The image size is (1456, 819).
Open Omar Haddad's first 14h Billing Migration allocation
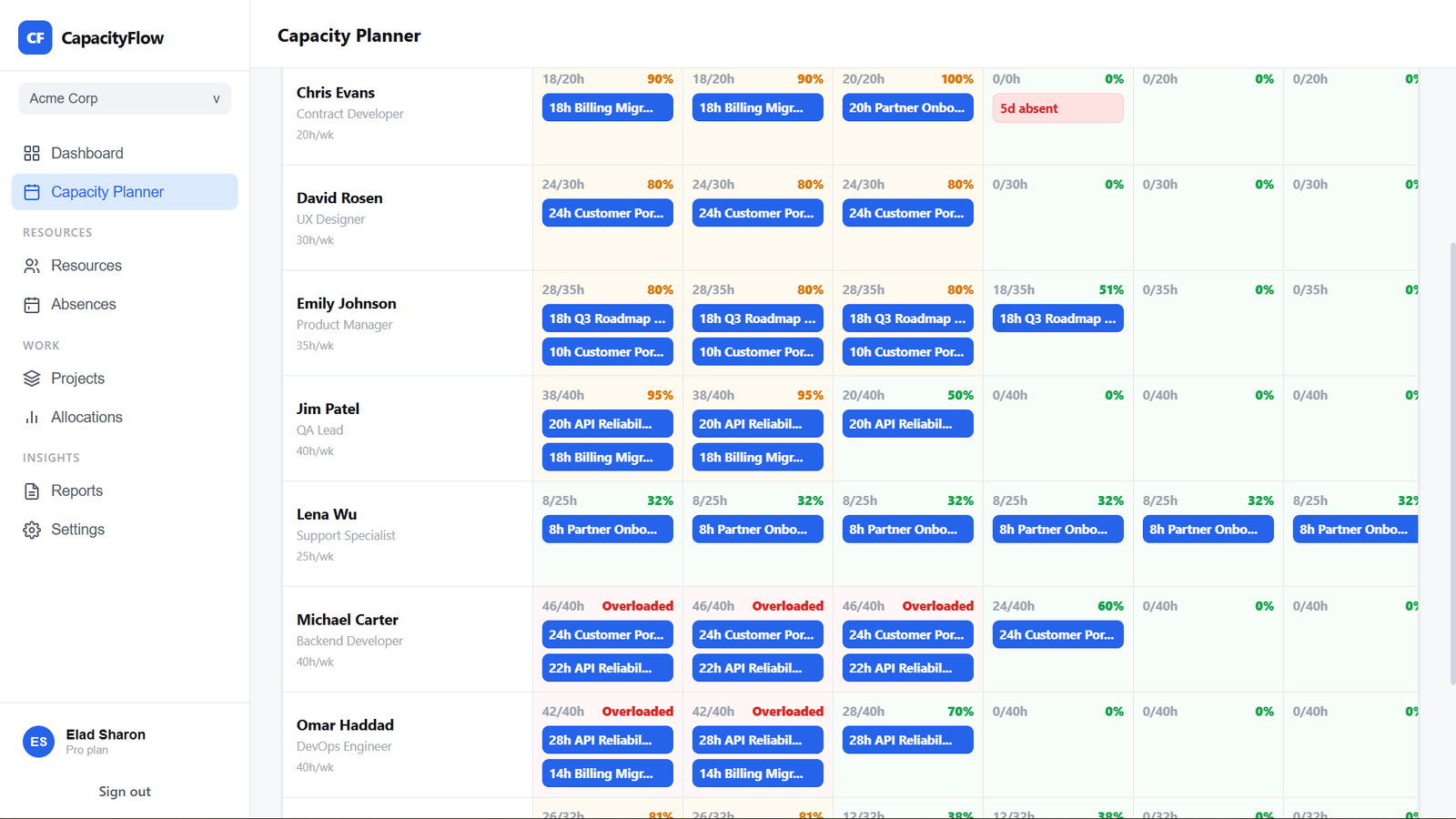tap(607, 773)
